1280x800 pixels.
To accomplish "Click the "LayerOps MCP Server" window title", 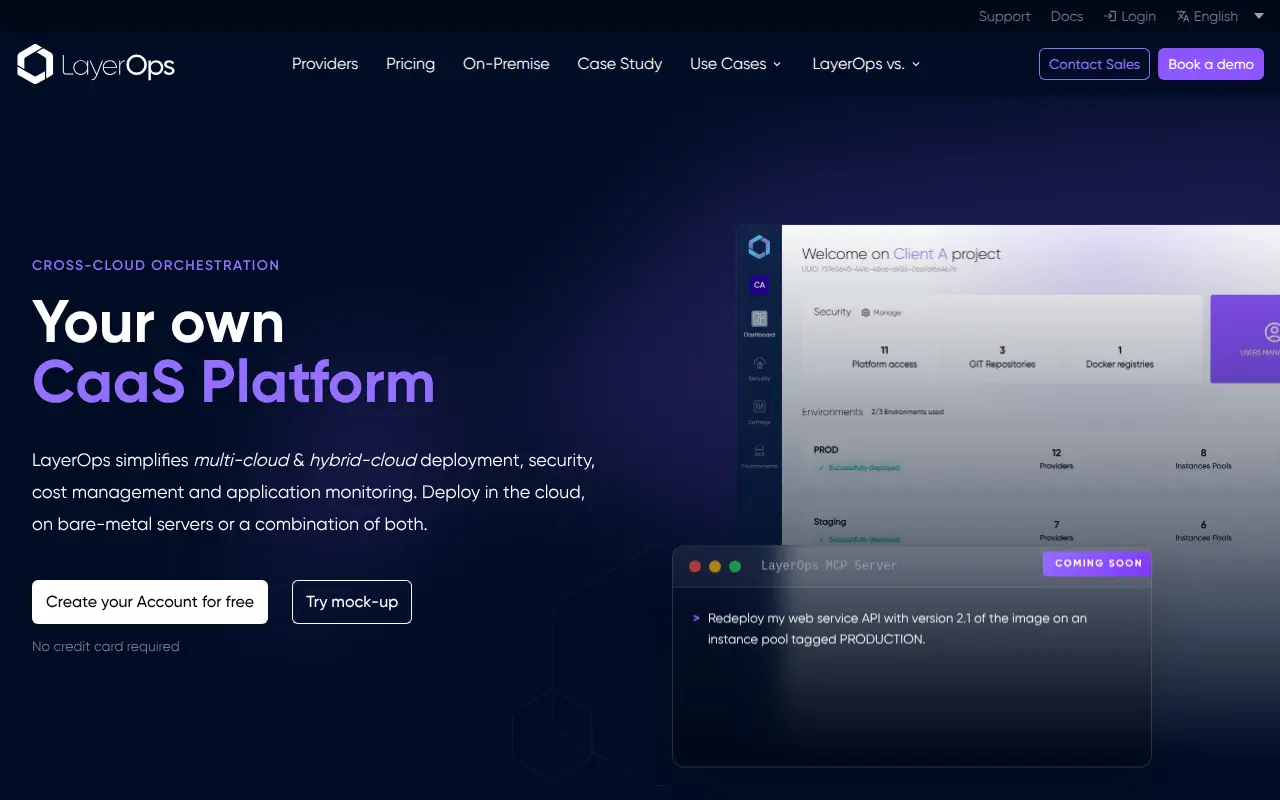I will pyautogui.click(x=829, y=566).
